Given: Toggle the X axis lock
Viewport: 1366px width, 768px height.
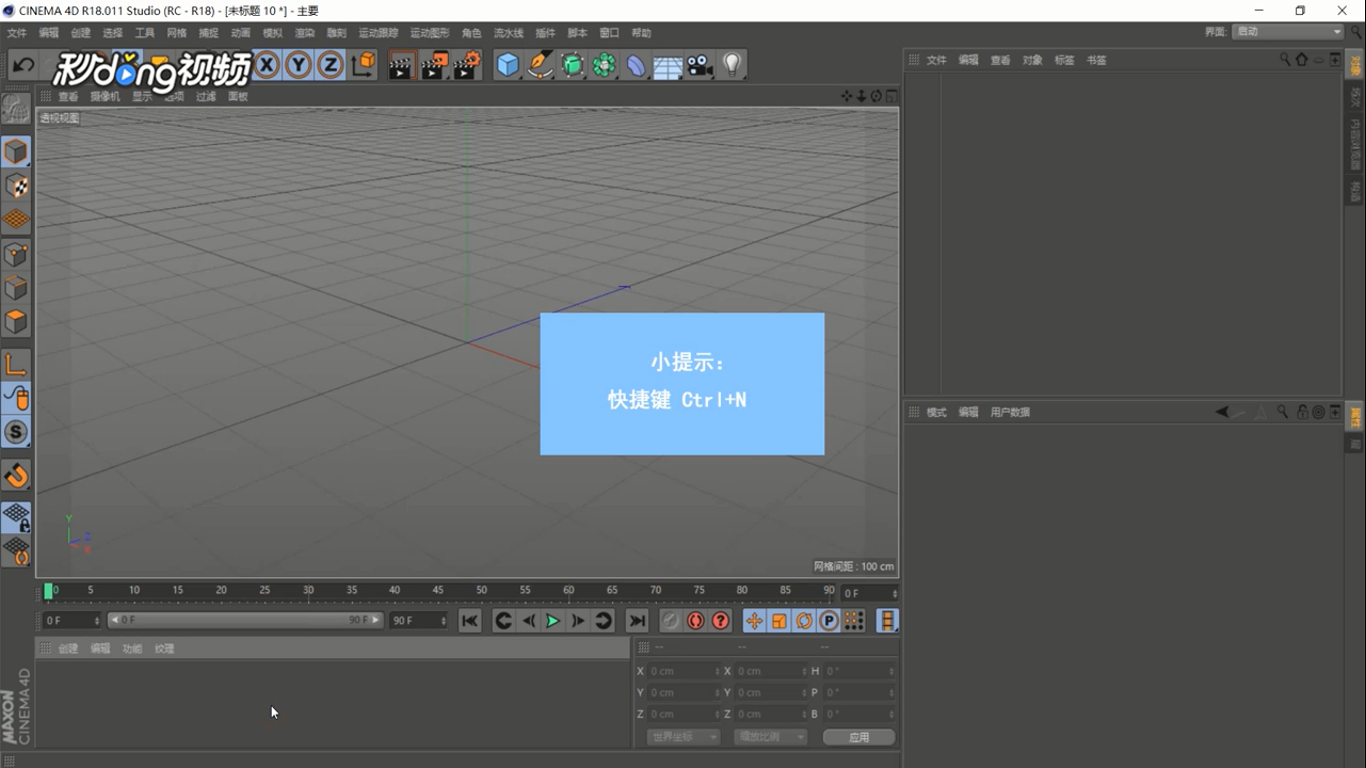Looking at the screenshot, I should pyautogui.click(x=266, y=66).
